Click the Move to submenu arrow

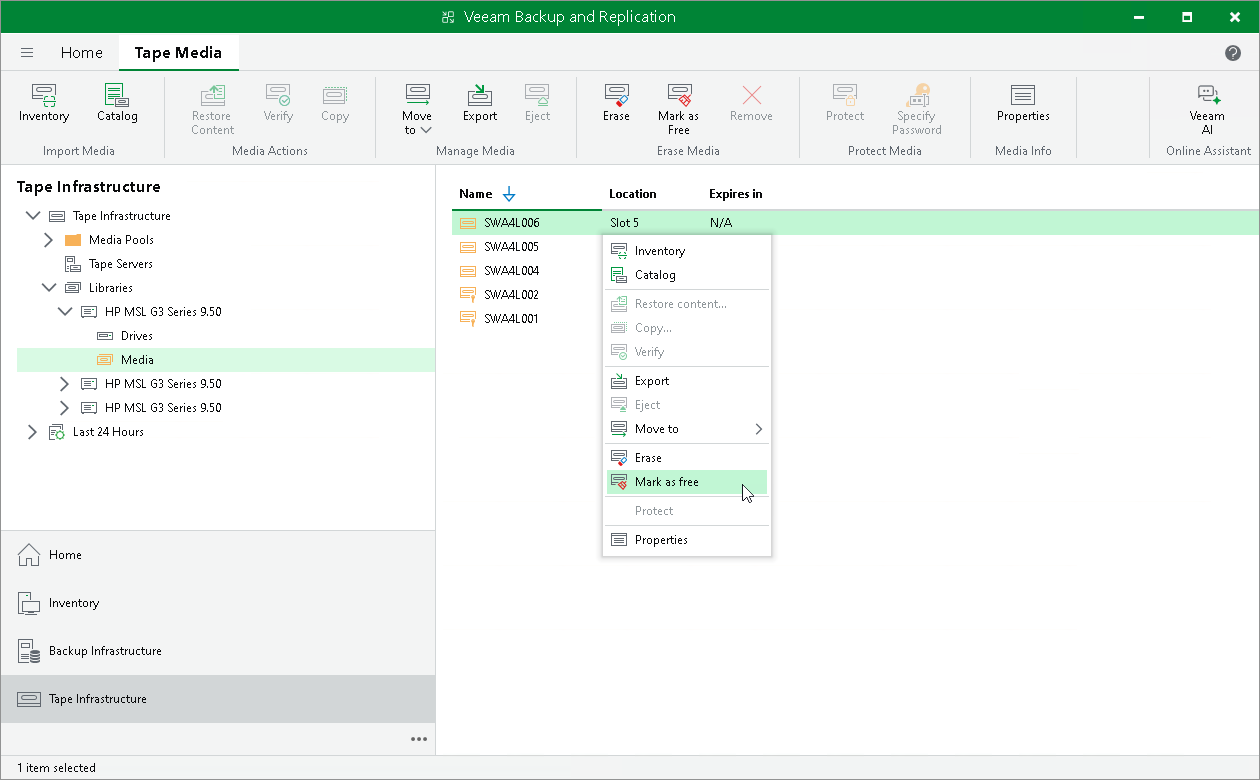click(x=758, y=429)
